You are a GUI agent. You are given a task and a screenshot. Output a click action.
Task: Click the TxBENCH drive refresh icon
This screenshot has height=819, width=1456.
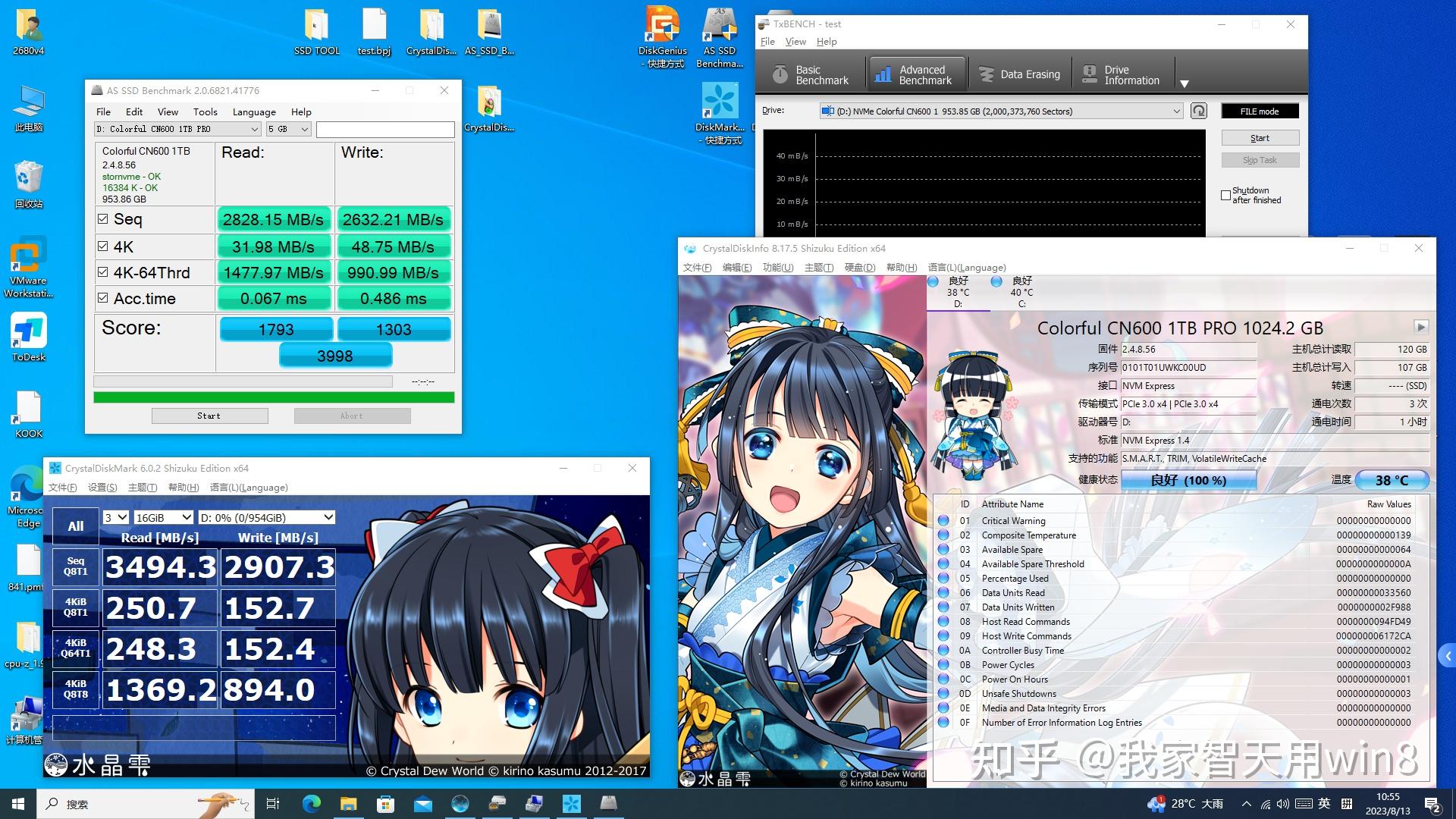1198,111
